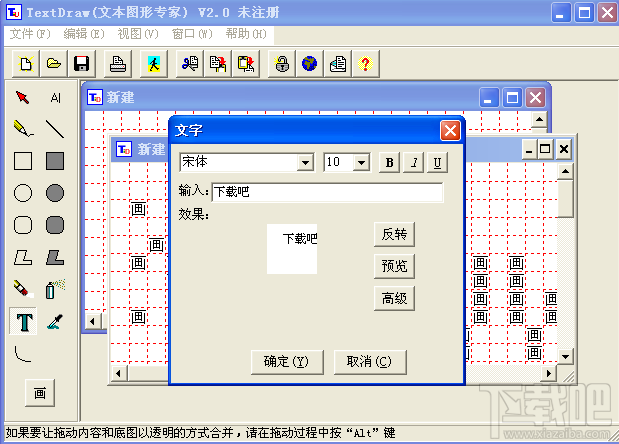The width and height of the screenshot is (619, 444).
Task: Open the font size 10 dropdown
Action: click(361, 162)
